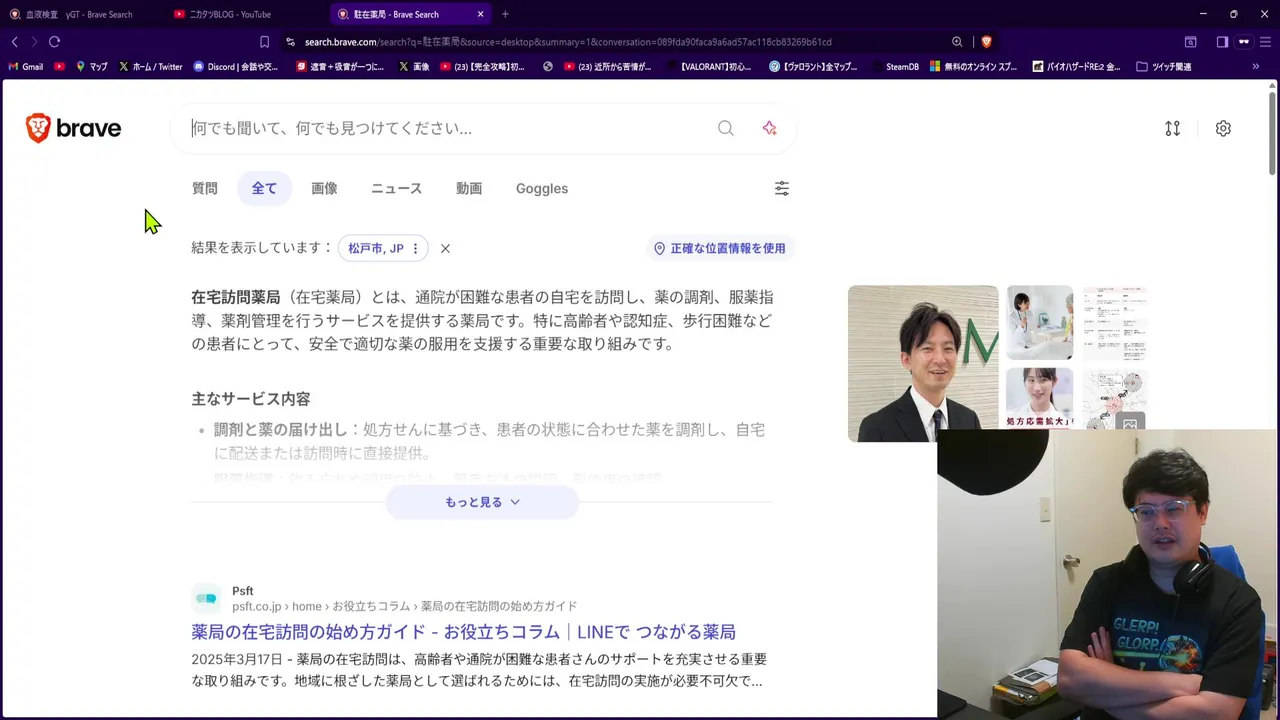Viewport: 1280px width, 720px height.
Task: Open 薬局の在宅訪問の始め方ガイド result link
Action: pos(463,632)
